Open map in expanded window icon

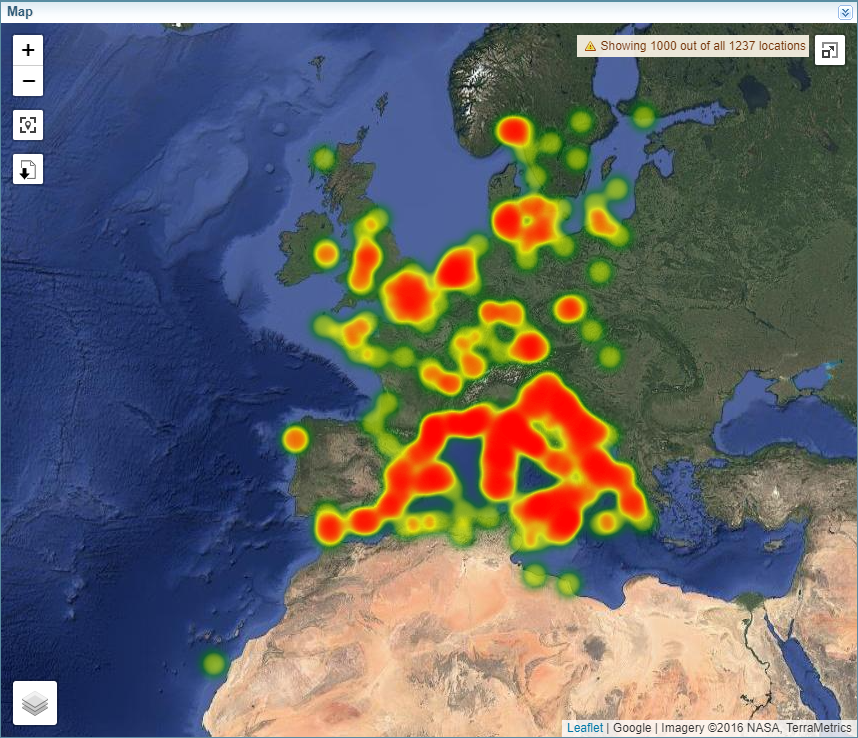click(x=830, y=50)
